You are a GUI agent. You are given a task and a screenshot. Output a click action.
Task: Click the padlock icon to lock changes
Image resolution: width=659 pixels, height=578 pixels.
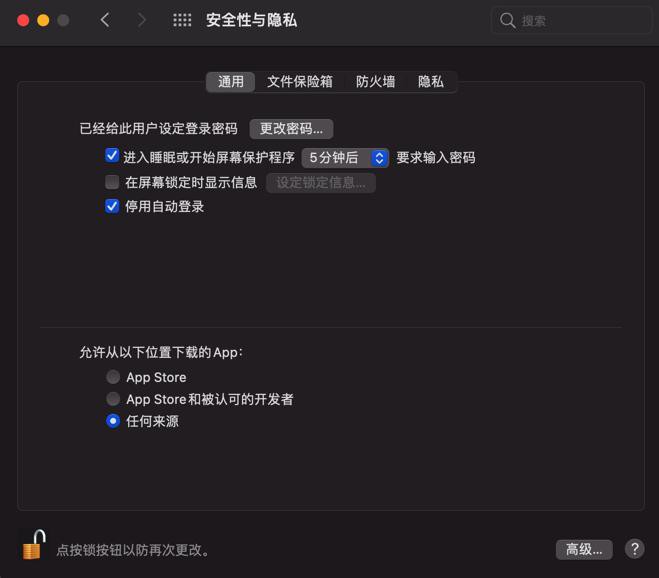tap(34, 545)
